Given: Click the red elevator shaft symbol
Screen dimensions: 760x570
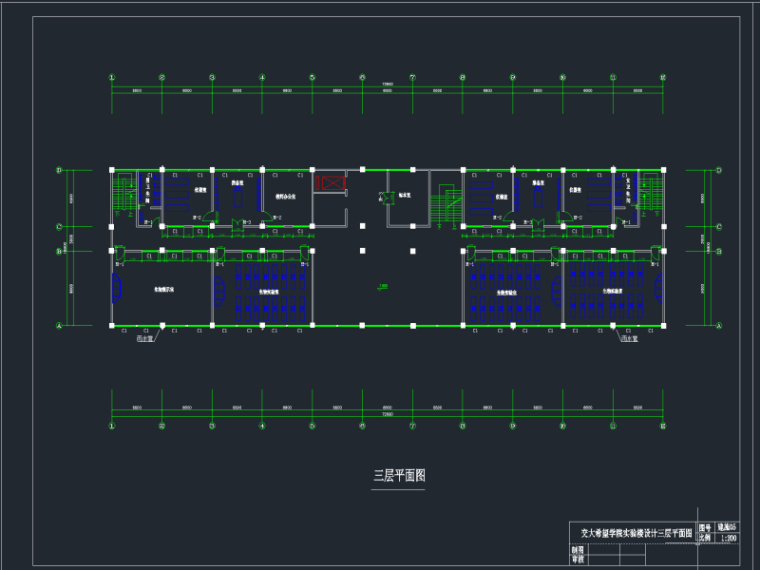Looking at the screenshot, I should click(x=329, y=185).
